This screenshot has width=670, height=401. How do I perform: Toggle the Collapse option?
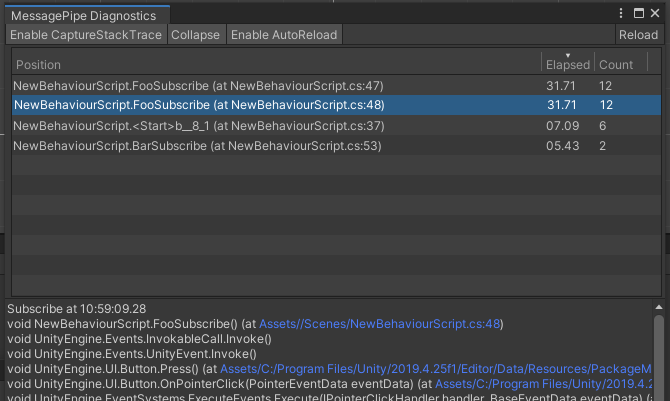pyautogui.click(x=195, y=35)
